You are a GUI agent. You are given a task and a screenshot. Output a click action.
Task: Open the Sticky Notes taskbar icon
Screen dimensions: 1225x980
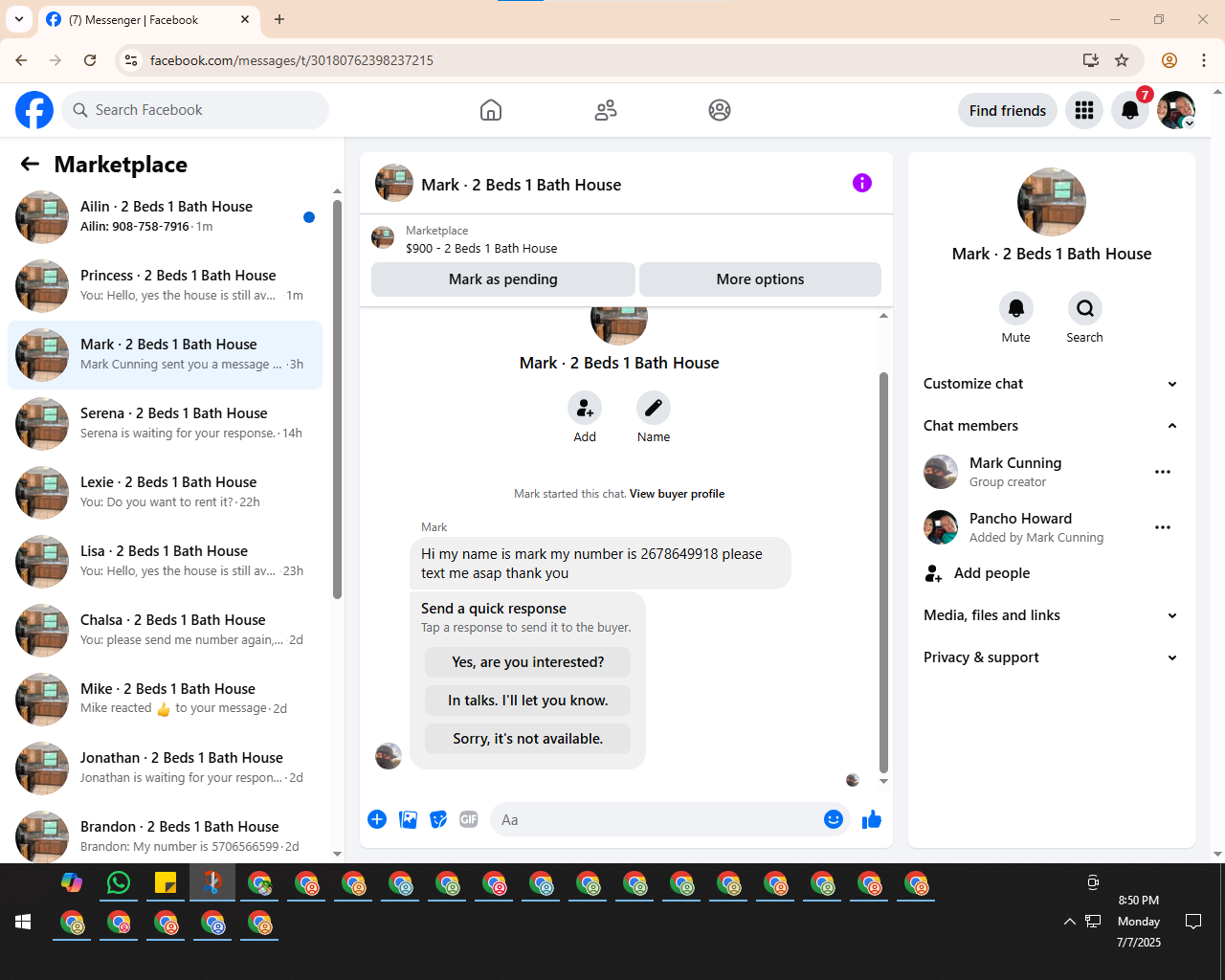pos(166,882)
